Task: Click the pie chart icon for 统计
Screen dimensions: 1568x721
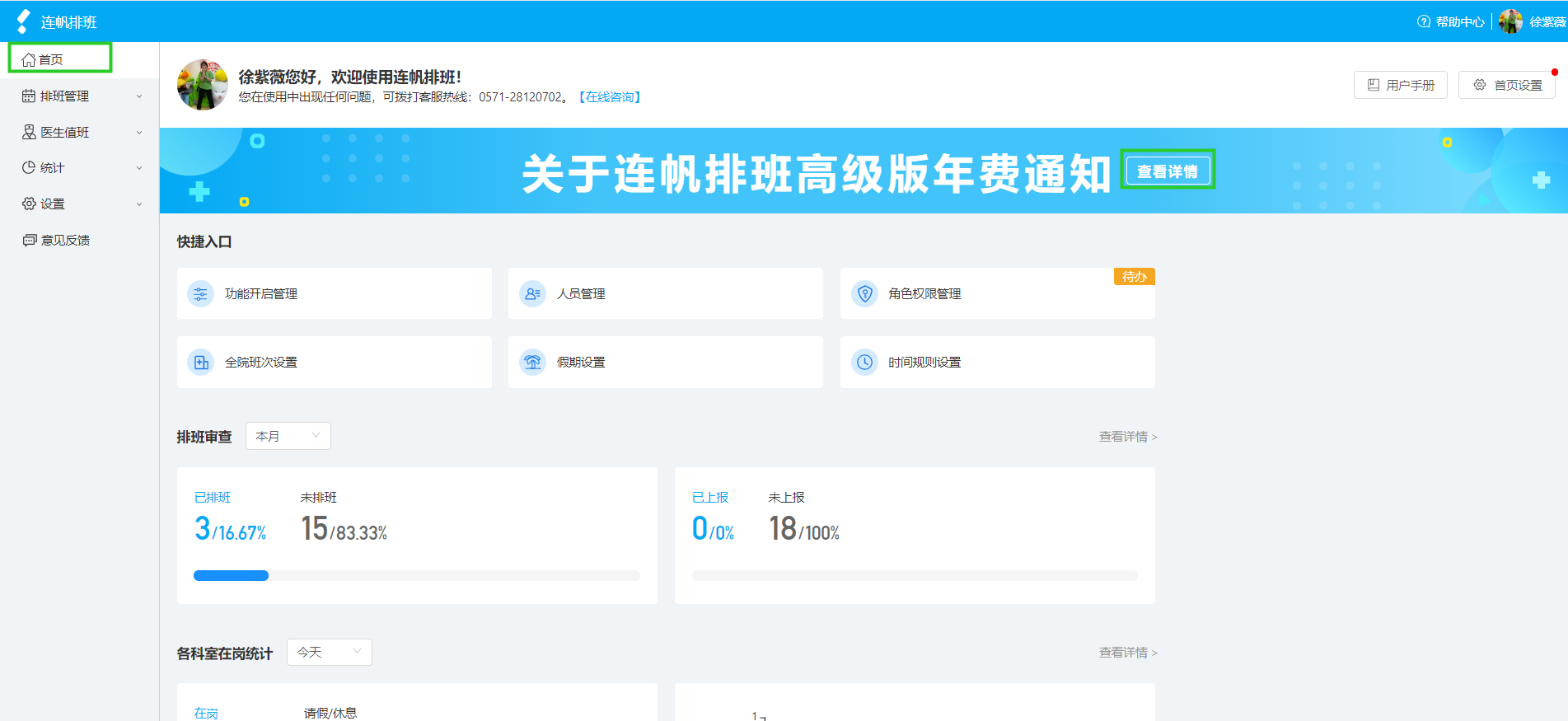Action: click(x=29, y=168)
